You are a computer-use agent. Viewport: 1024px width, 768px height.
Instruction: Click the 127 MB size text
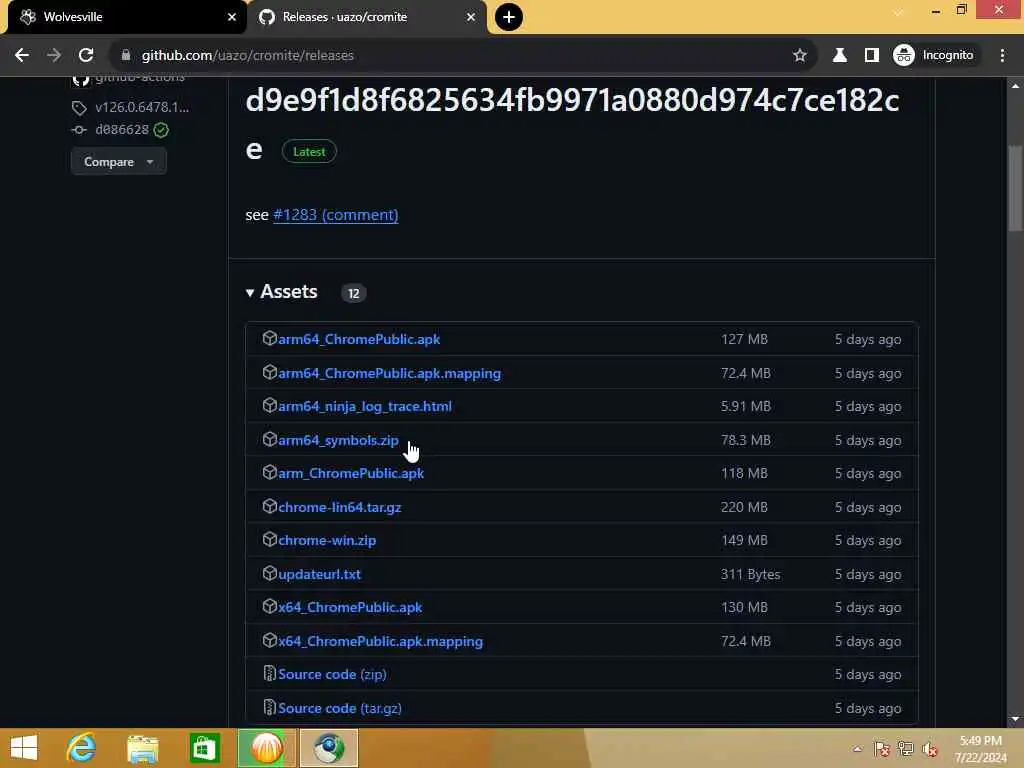pos(744,339)
